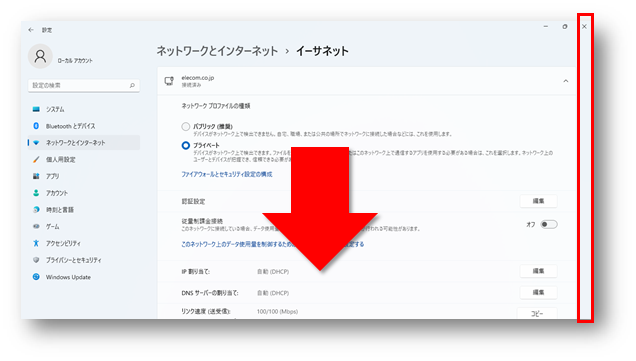Select the プライベート radio button
Viewport: 636px width, 361px height.
point(185,145)
